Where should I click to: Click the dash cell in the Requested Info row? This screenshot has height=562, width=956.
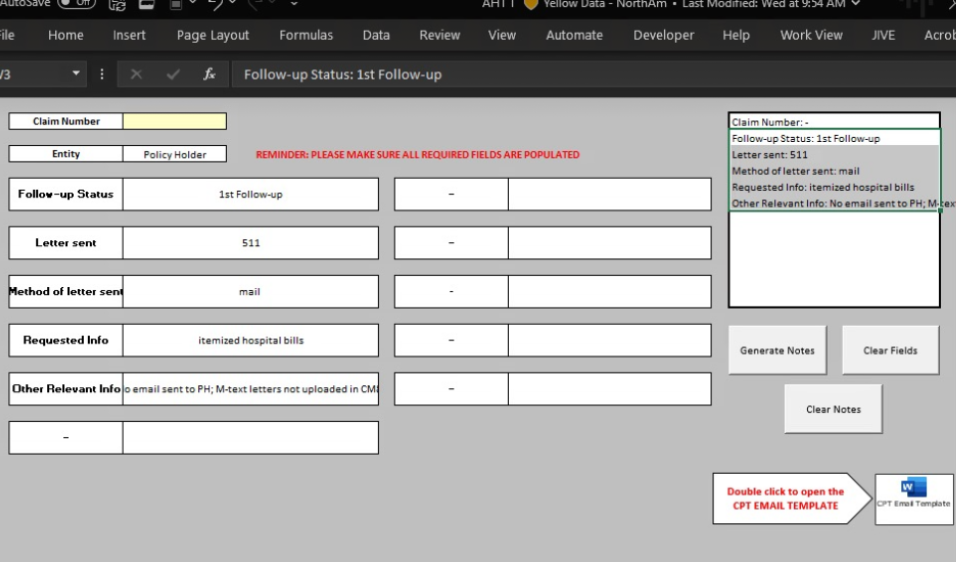(x=451, y=340)
